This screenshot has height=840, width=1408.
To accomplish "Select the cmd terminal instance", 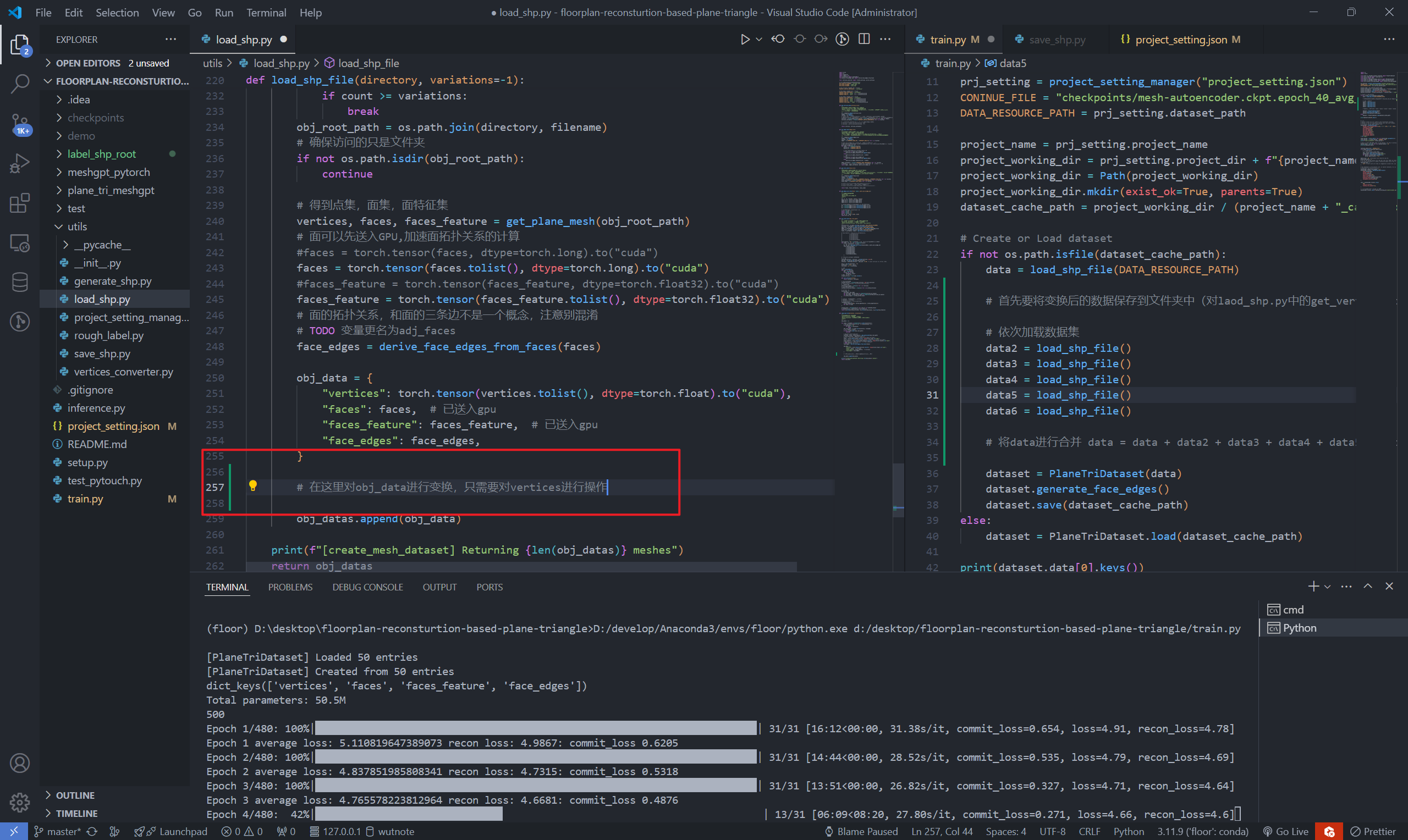I will pos(1333,610).
